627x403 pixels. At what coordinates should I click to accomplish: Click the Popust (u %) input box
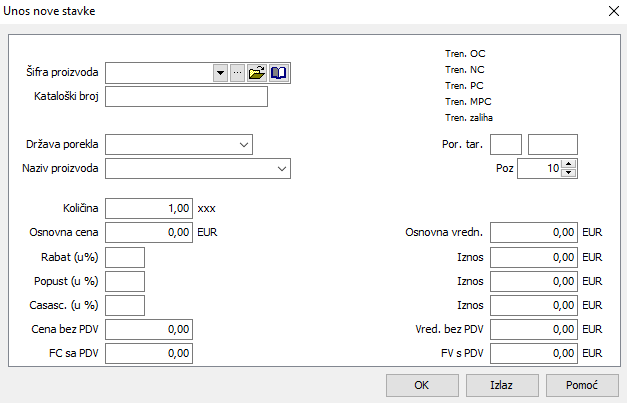coord(125,281)
